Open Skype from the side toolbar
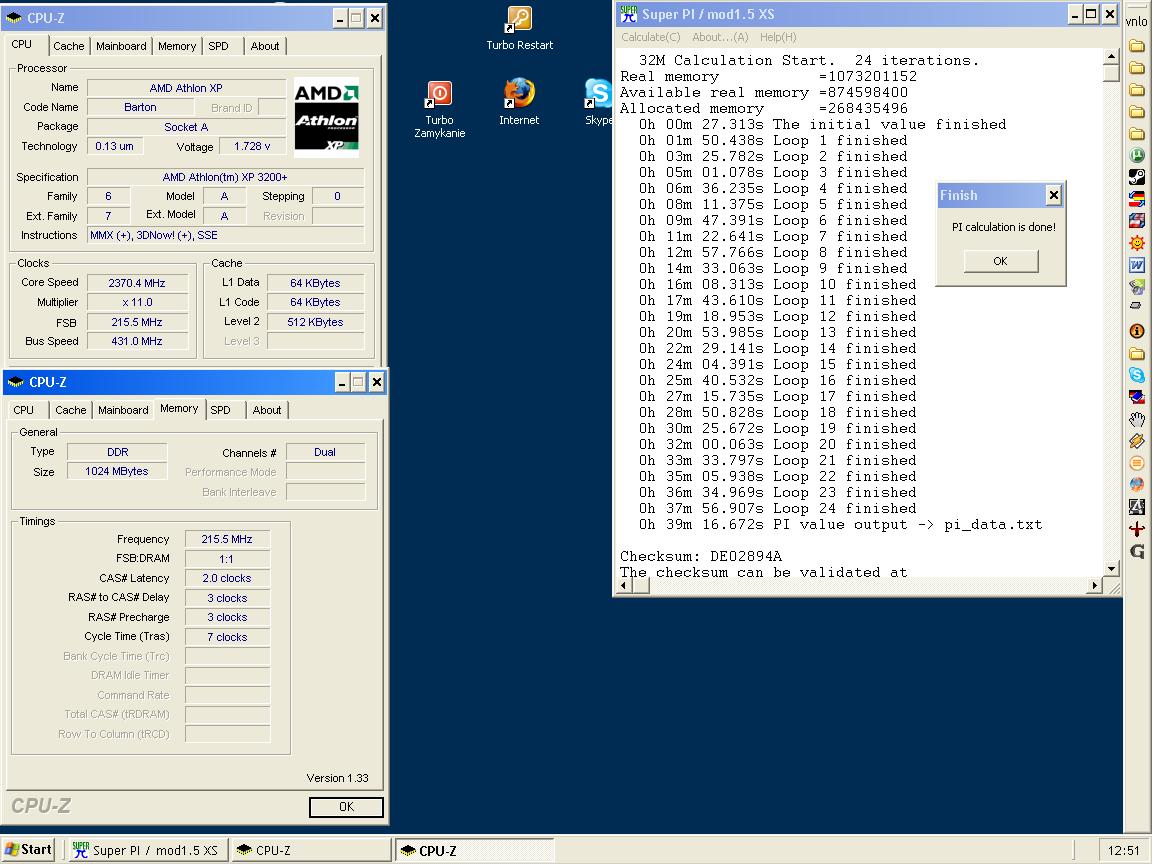This screenshot has width=1152, height=864. 1137,375
